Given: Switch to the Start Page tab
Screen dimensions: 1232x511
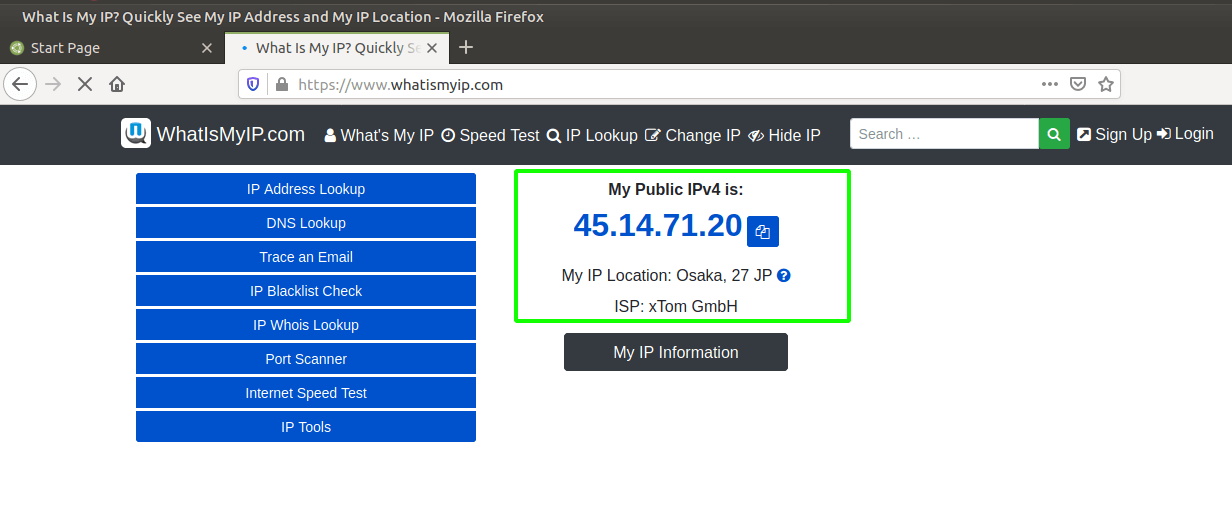Looking at the screenshot, I should 111,47.
